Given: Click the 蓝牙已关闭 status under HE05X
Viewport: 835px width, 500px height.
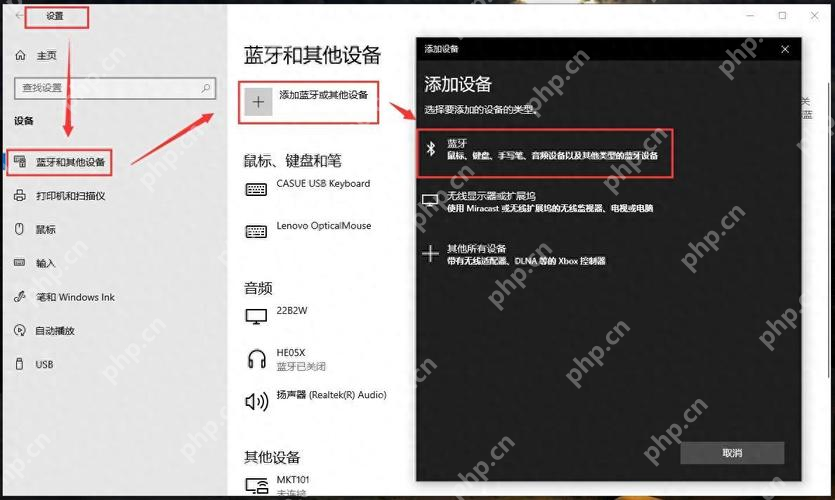Looking at the screenshot, I should pyautogui.click(x=301, y=366).
